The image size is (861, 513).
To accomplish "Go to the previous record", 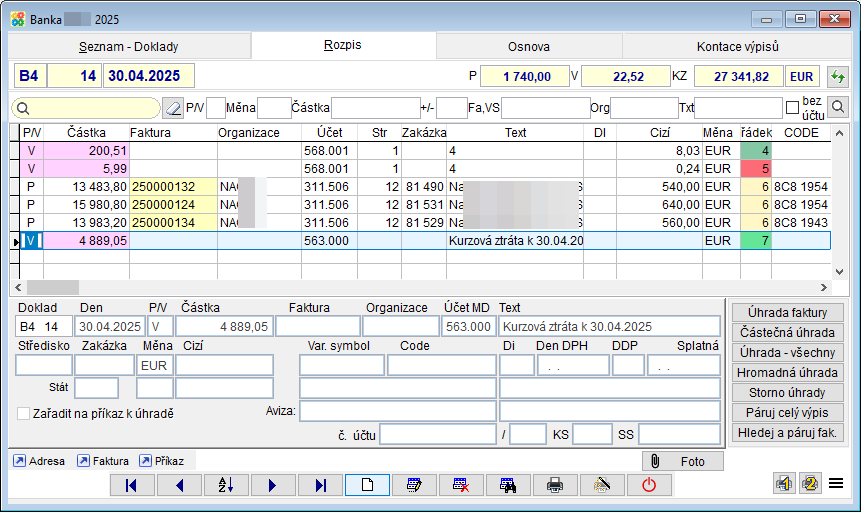I will tap(179, 485).
